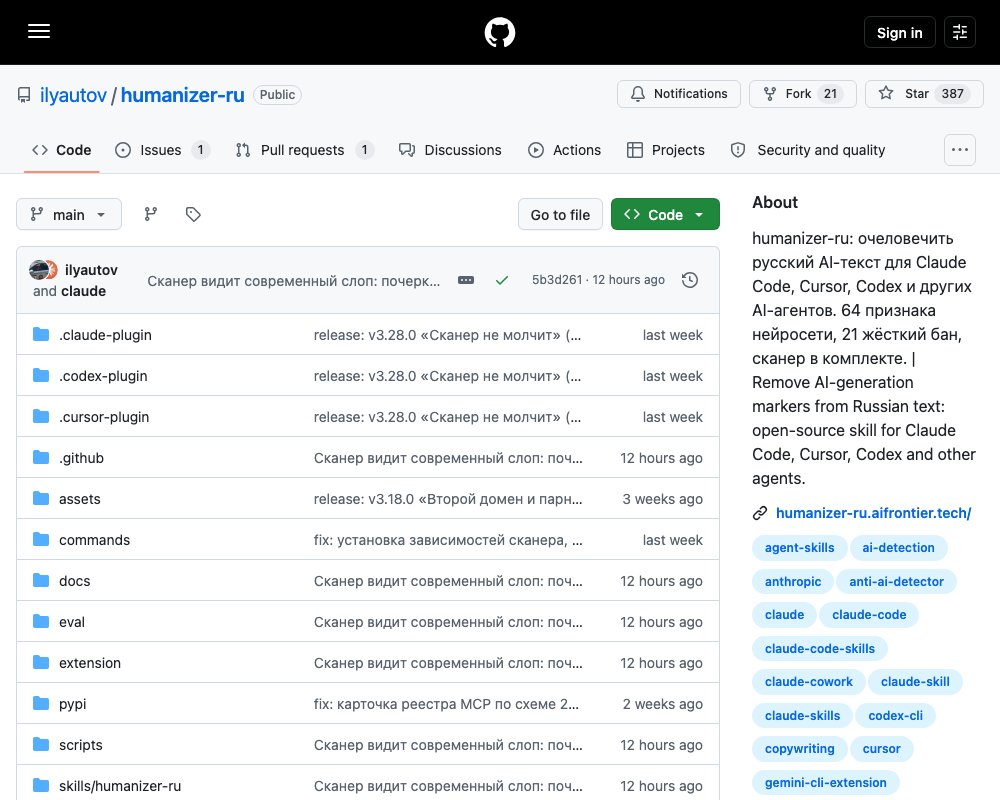Select the claude-cowork topic tag
This screenshot has height=800, width=1000.
(809, 681)
